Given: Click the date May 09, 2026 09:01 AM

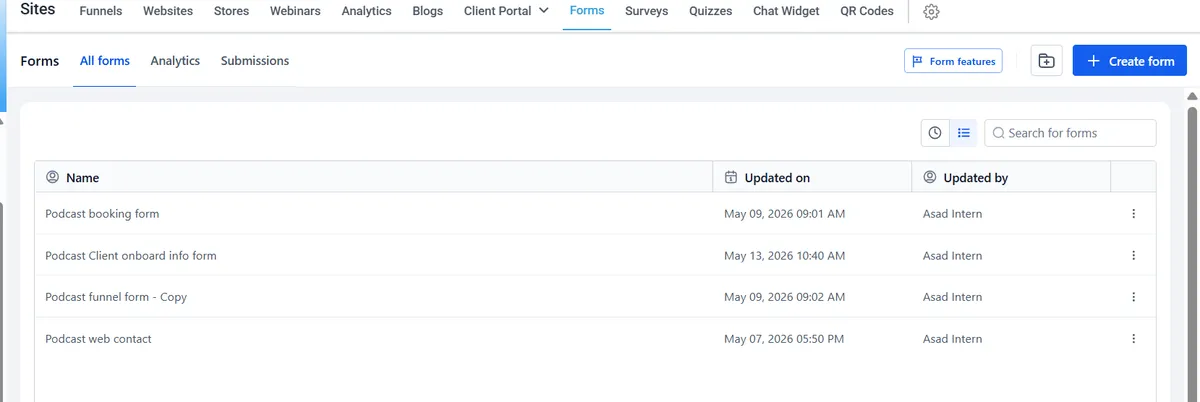Looking at the screenshot, I should tap(785, 214).
